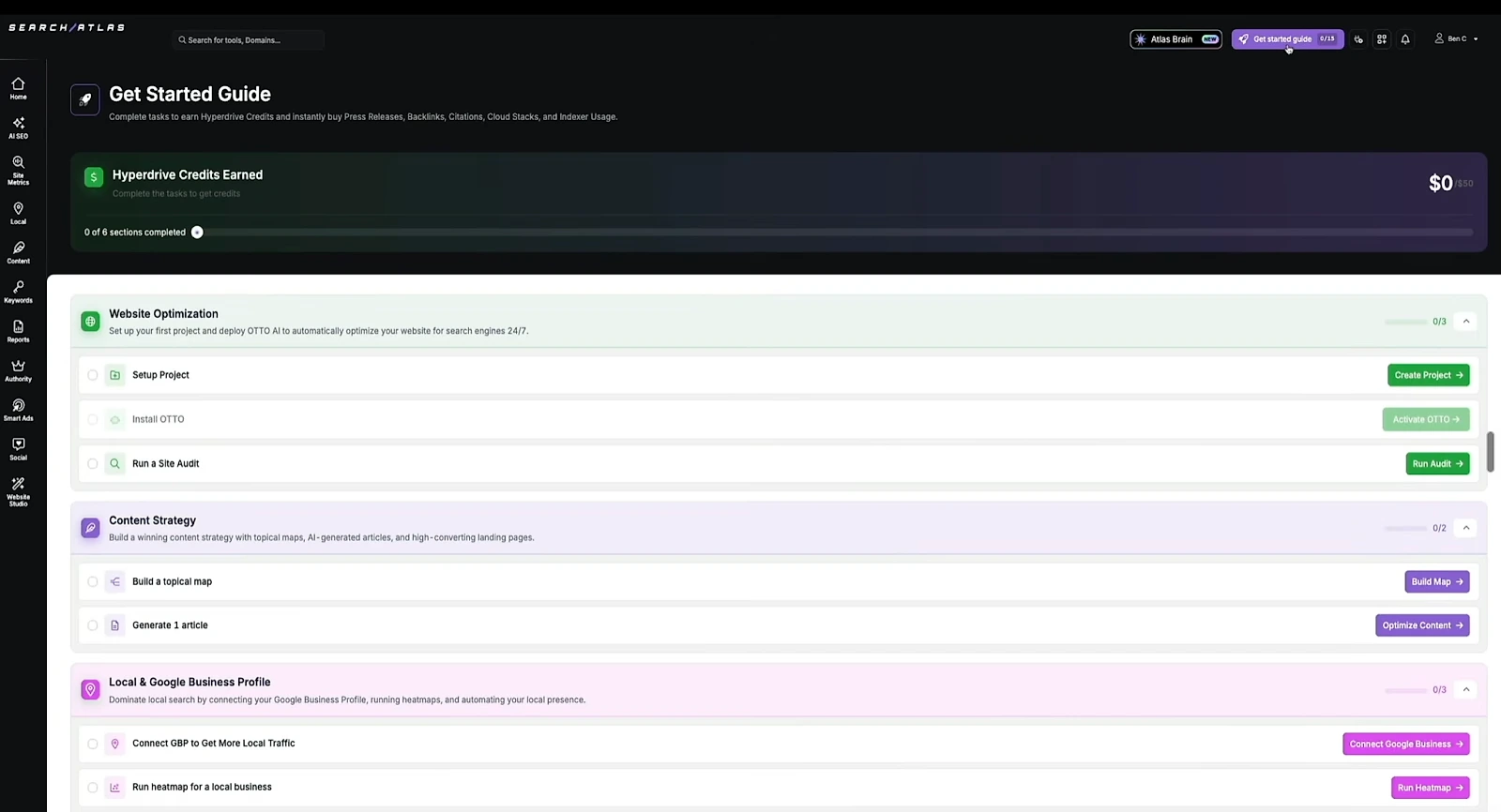Open Website Studio from sidebar
The image size is (1501, 812).
pyautogui.click(x=18, y=491)
